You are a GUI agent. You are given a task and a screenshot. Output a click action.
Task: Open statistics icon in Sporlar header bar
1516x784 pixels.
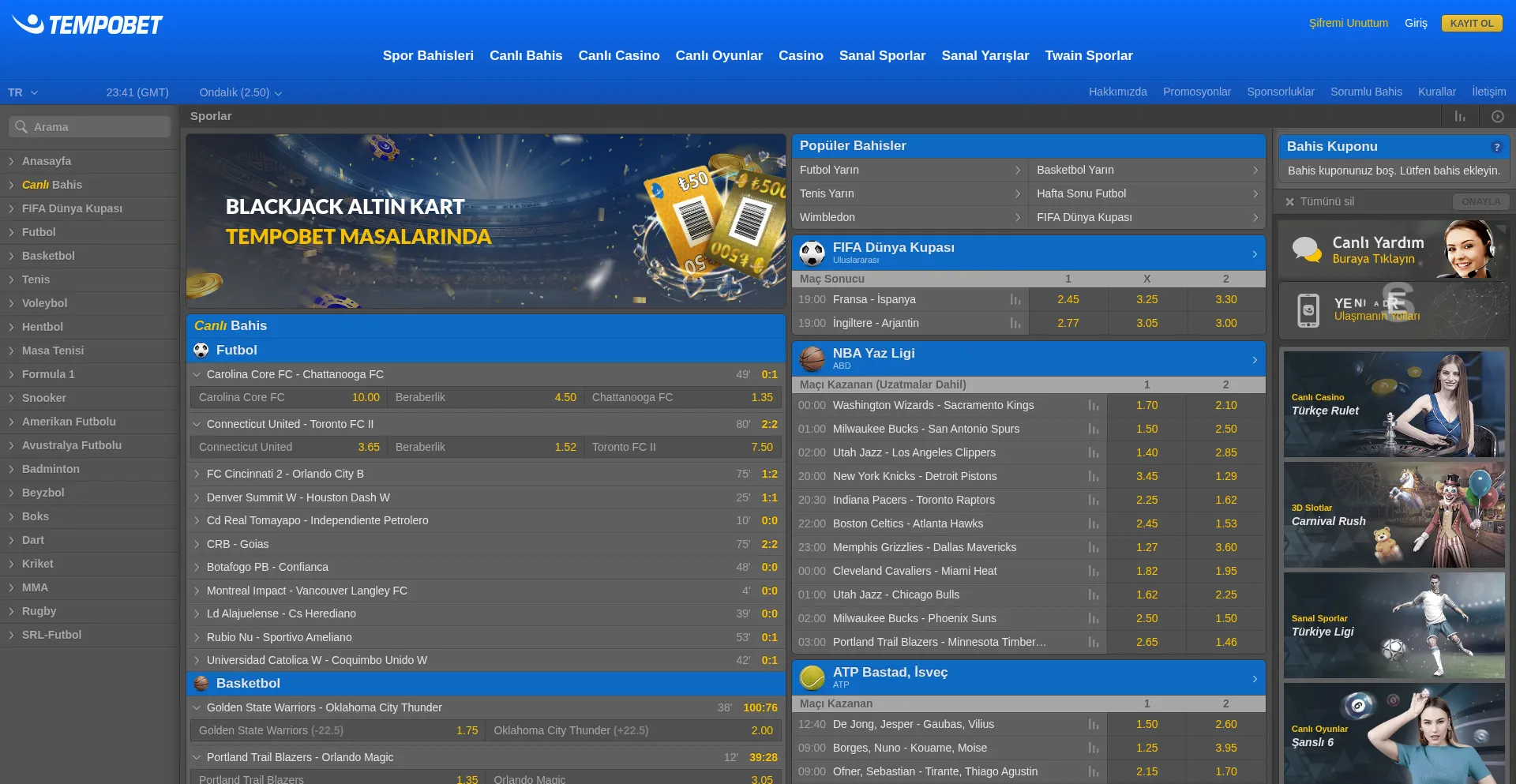point(1460,116)
